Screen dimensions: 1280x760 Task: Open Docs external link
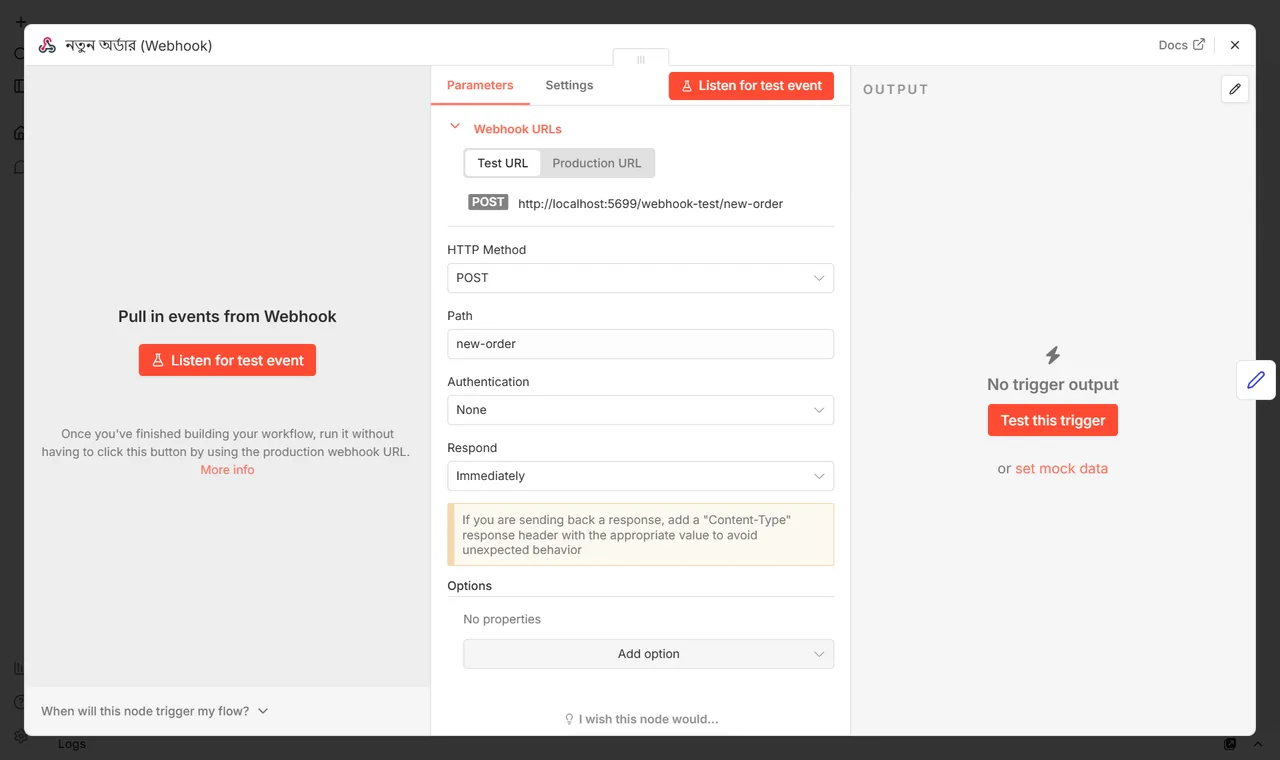1181,45
